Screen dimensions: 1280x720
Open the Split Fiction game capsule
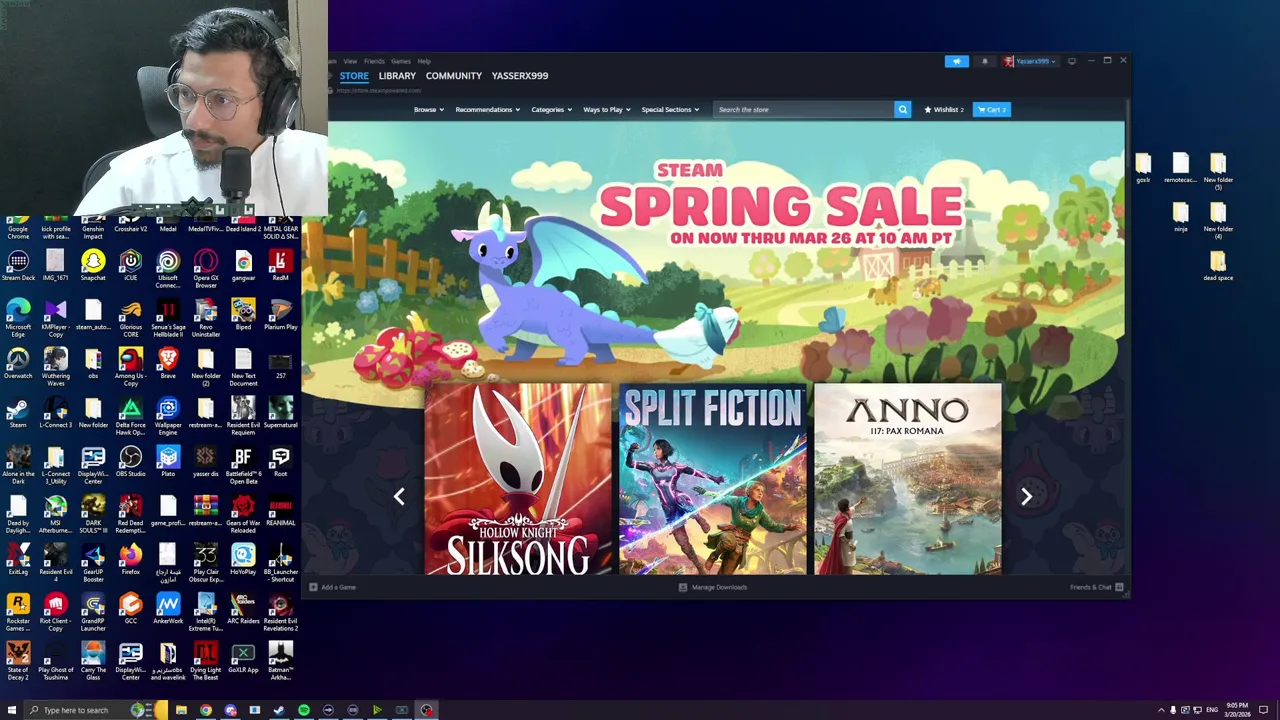coord(712,479)
